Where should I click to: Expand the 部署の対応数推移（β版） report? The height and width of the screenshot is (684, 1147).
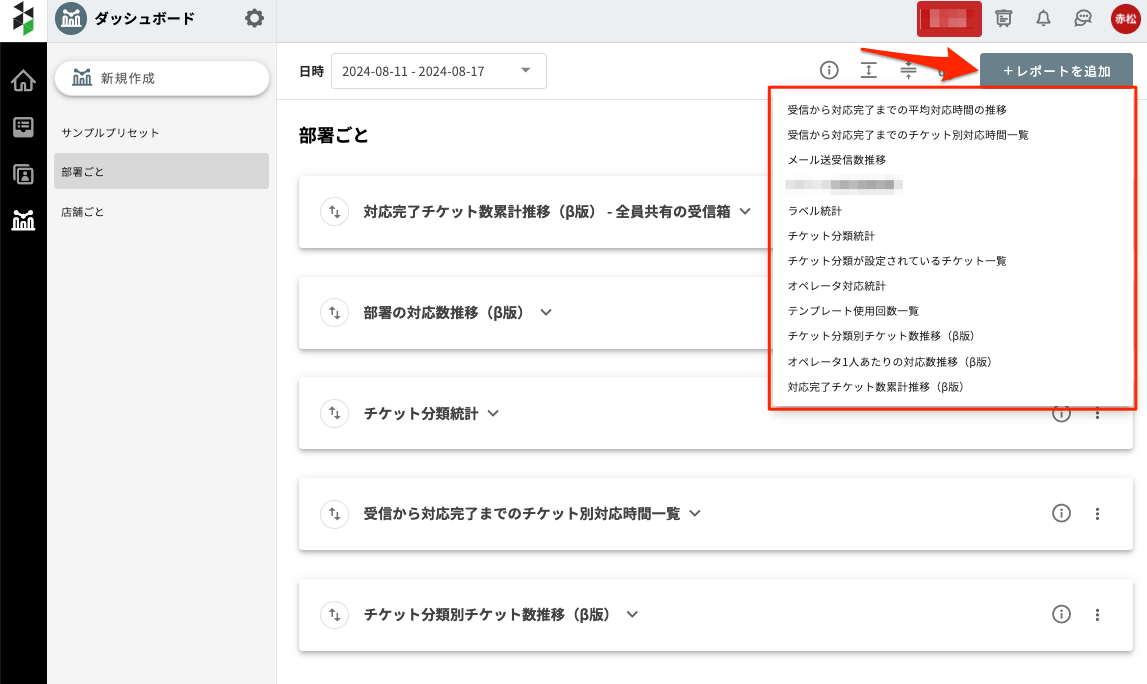pos(546,312)
